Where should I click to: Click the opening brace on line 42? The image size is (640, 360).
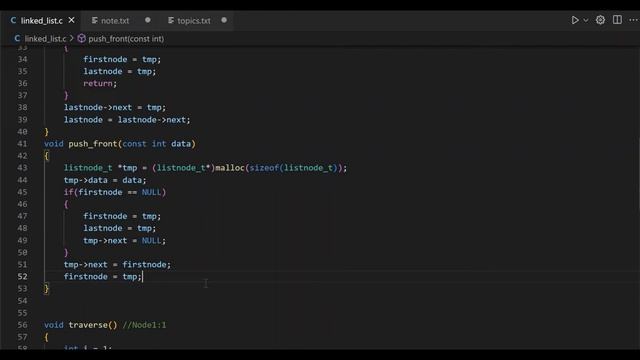47,156
